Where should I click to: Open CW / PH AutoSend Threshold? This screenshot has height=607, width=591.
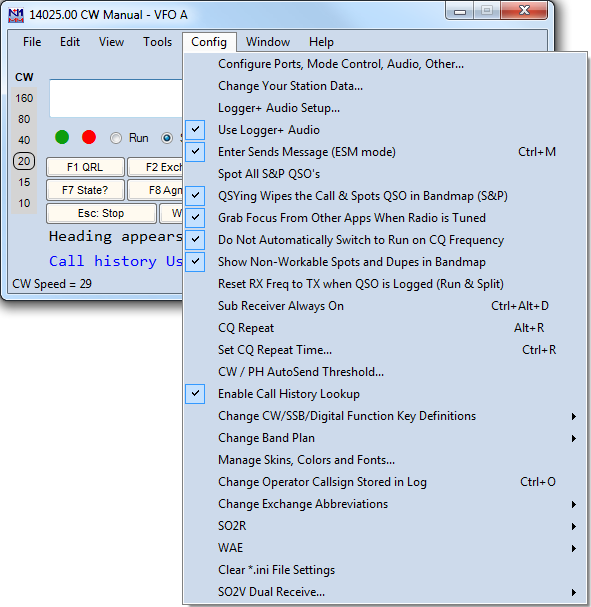(385, 372)
